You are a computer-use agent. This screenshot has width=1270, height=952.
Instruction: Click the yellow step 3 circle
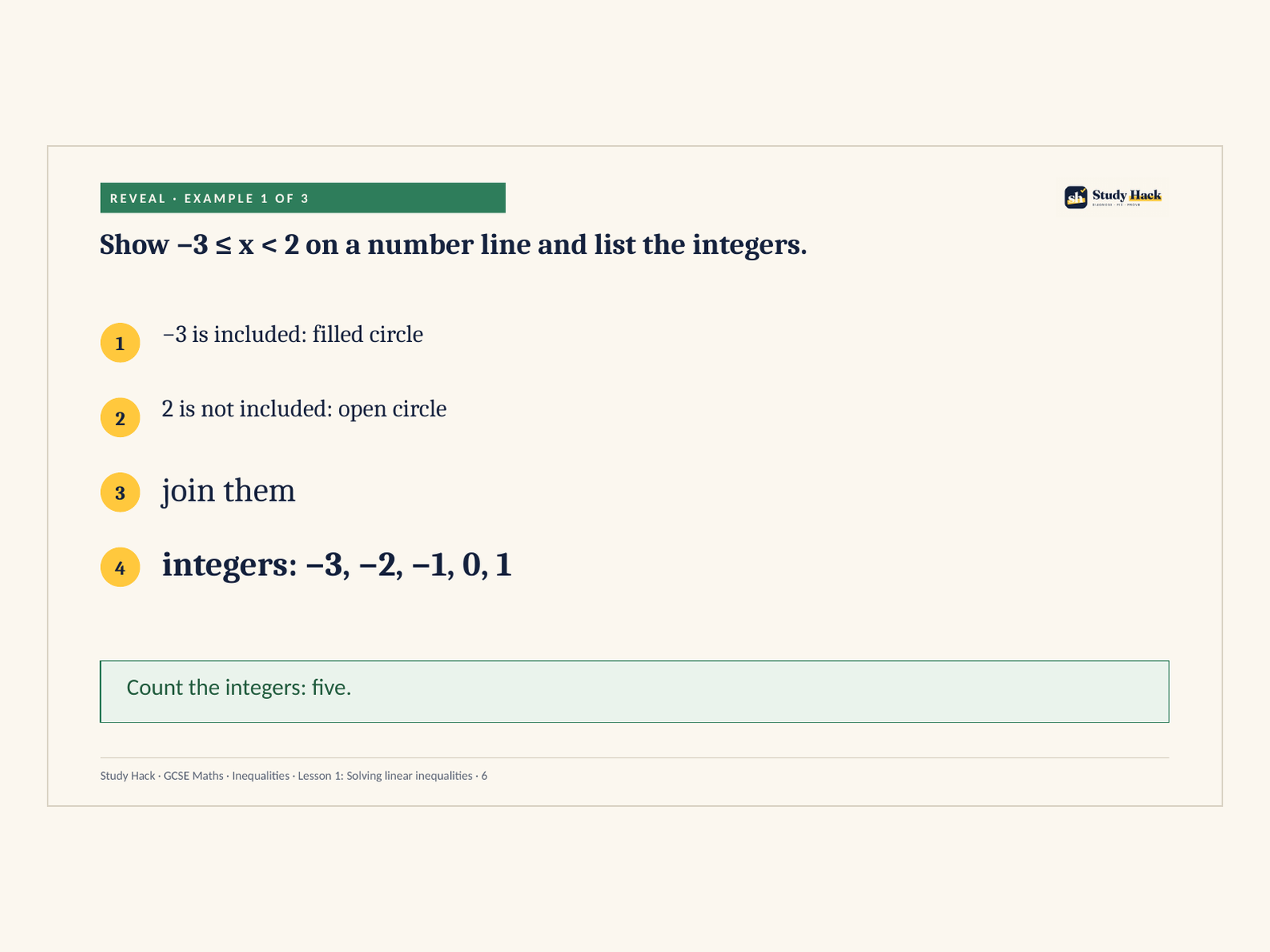tap(120, 492)
